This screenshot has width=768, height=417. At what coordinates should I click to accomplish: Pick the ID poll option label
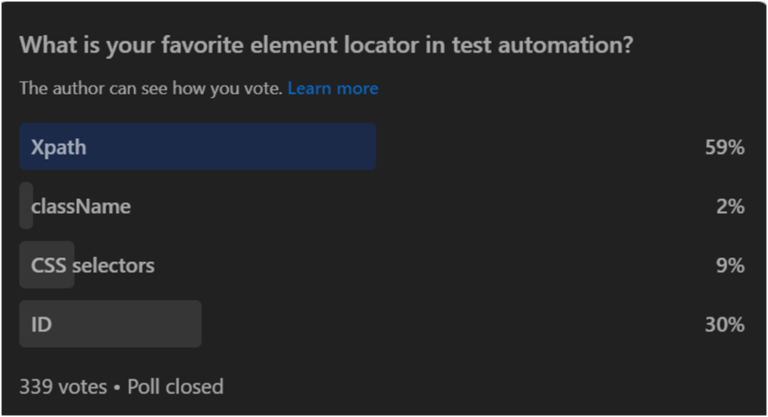41,324
